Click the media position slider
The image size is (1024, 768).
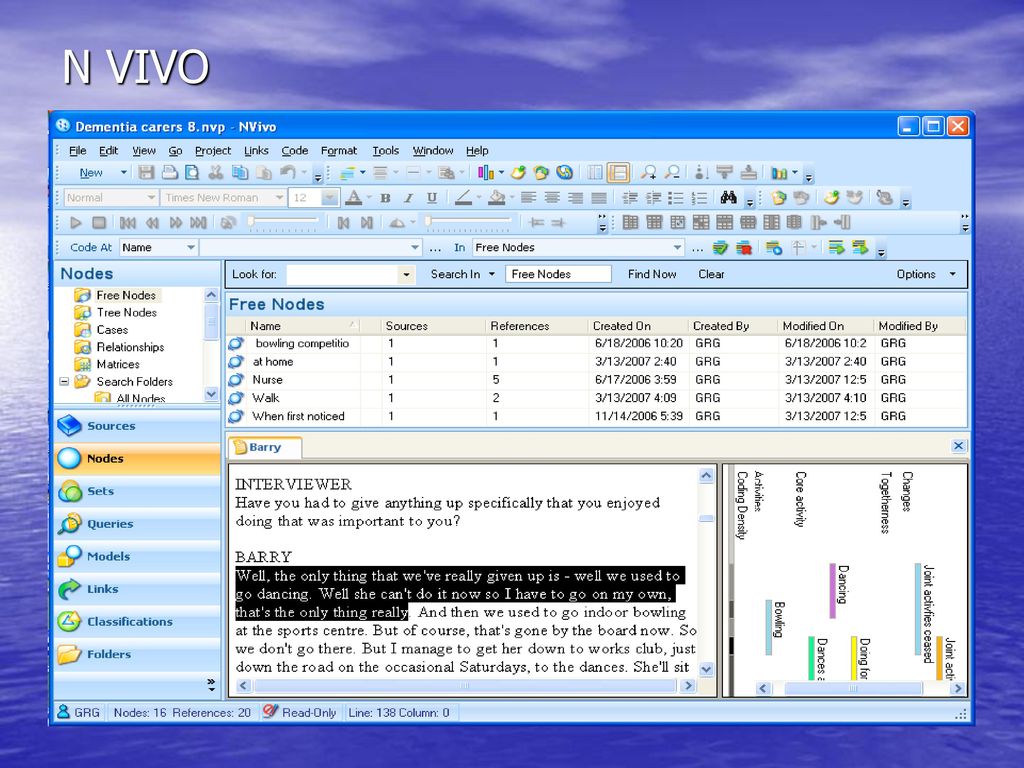point(282,223)
